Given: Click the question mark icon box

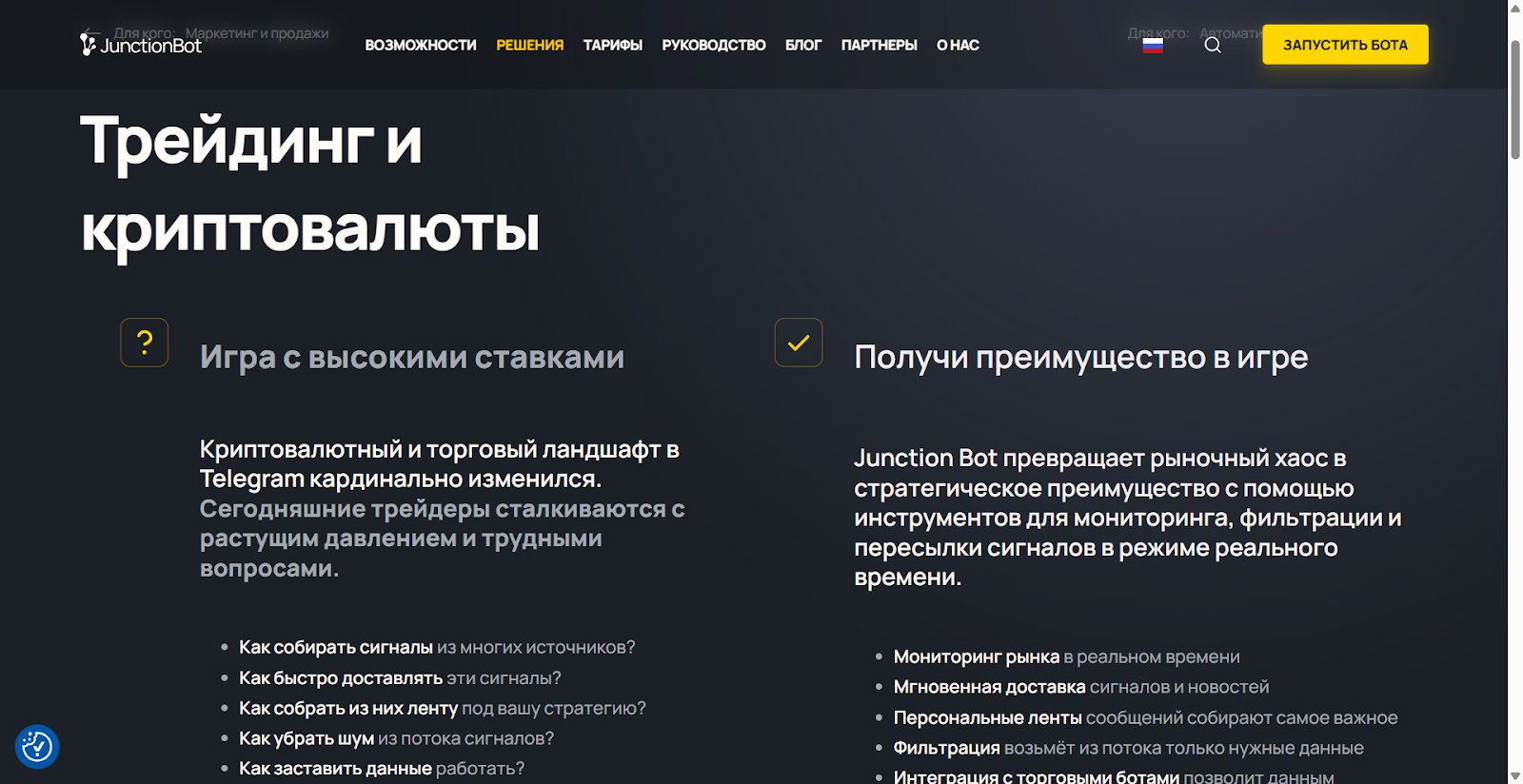Looking at the screenshot, I should pyautogui.click(x=145, y=343).
